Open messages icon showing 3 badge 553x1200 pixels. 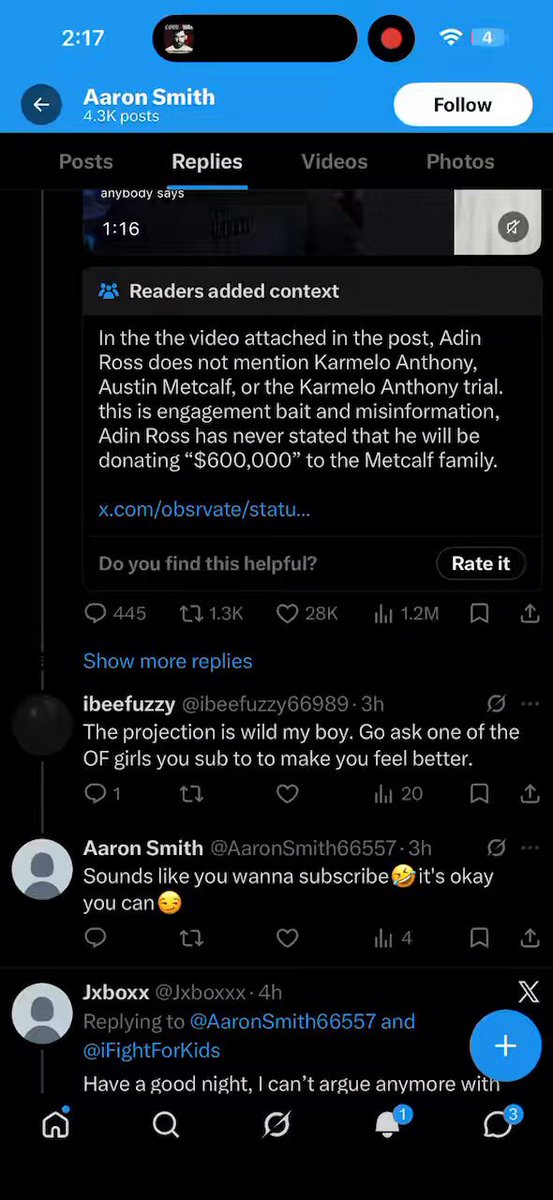coord(499,1123)
